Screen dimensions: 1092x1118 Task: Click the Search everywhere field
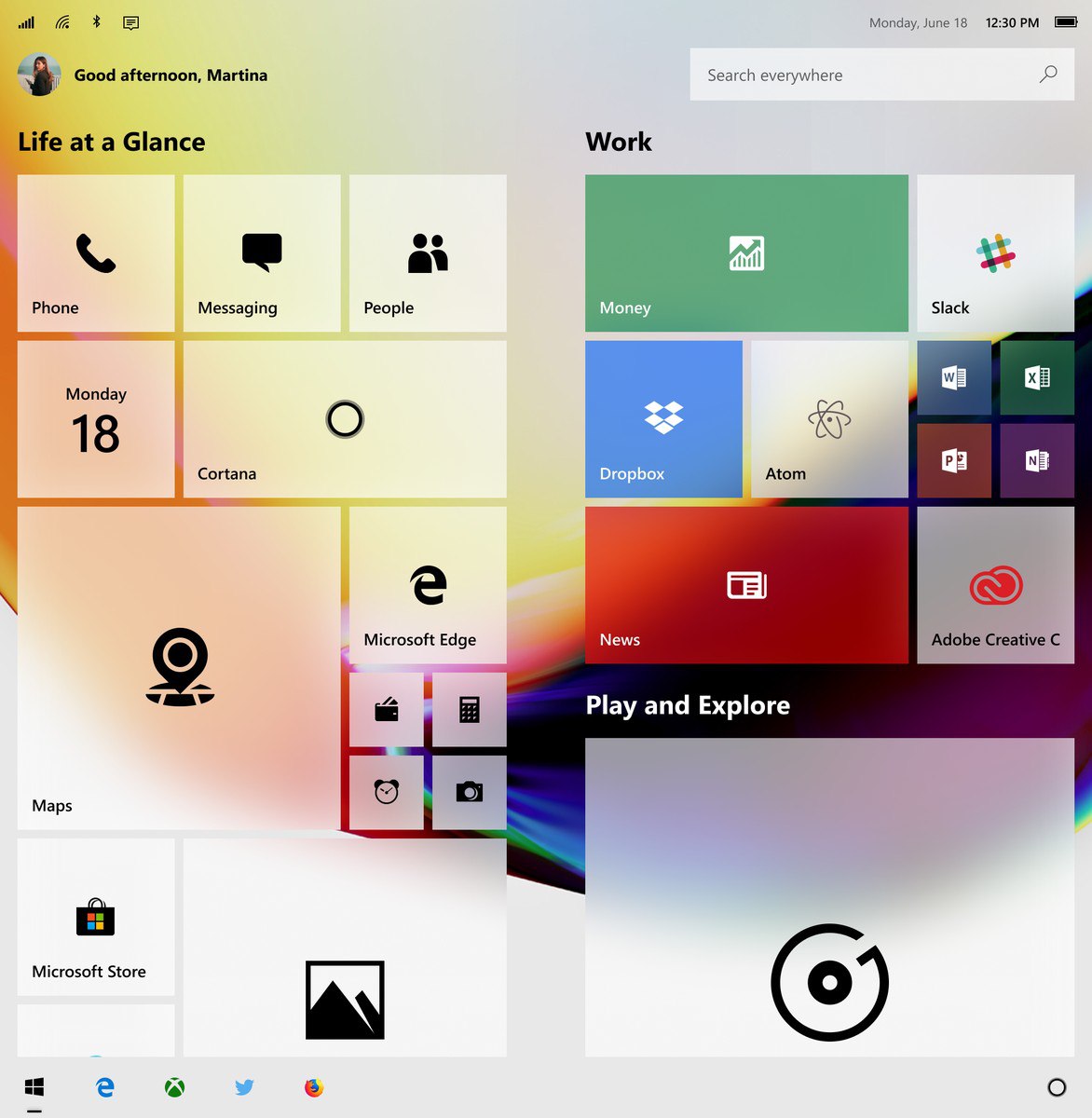coord(881,75)
